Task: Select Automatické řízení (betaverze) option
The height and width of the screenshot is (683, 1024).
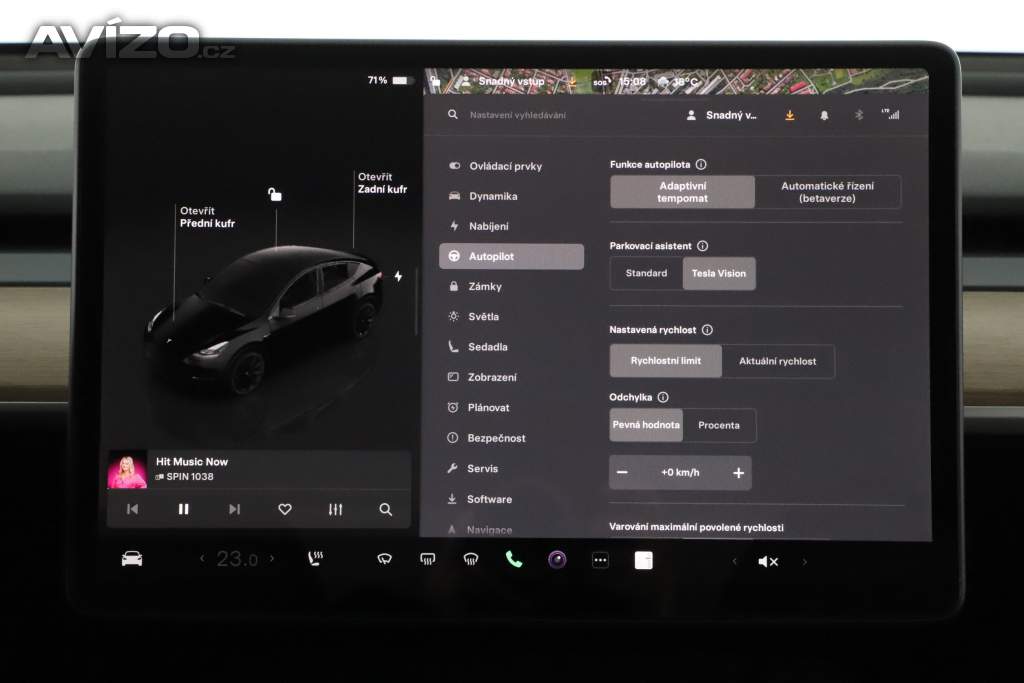Action: click(827, 192)
